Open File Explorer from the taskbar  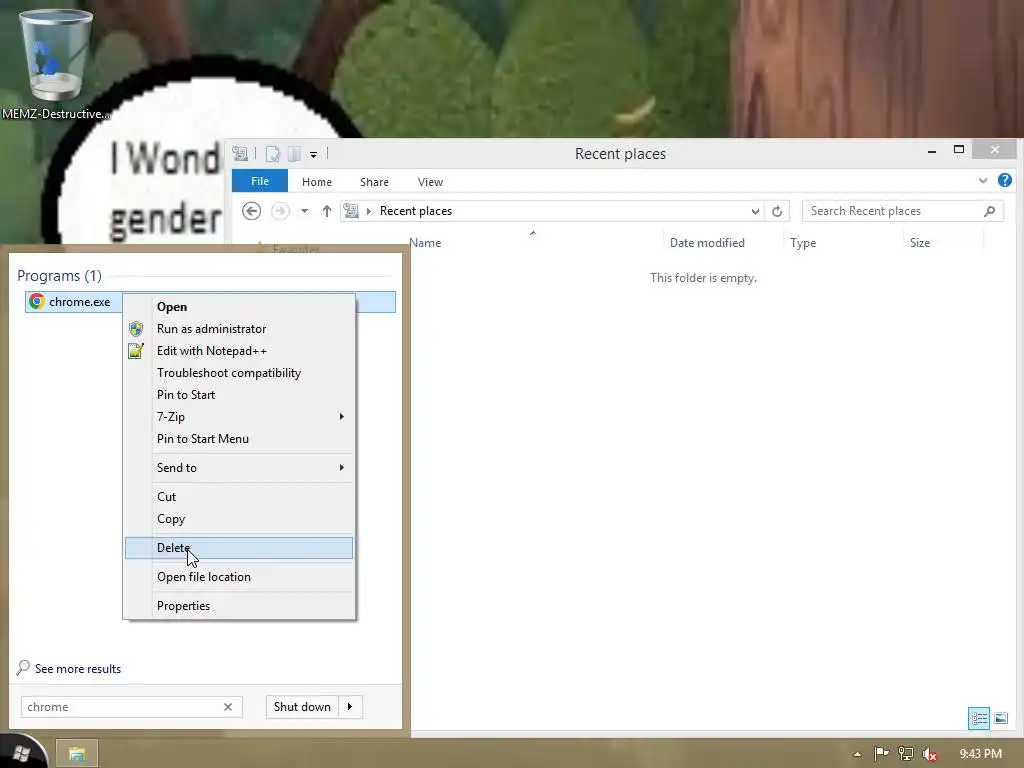76,754
